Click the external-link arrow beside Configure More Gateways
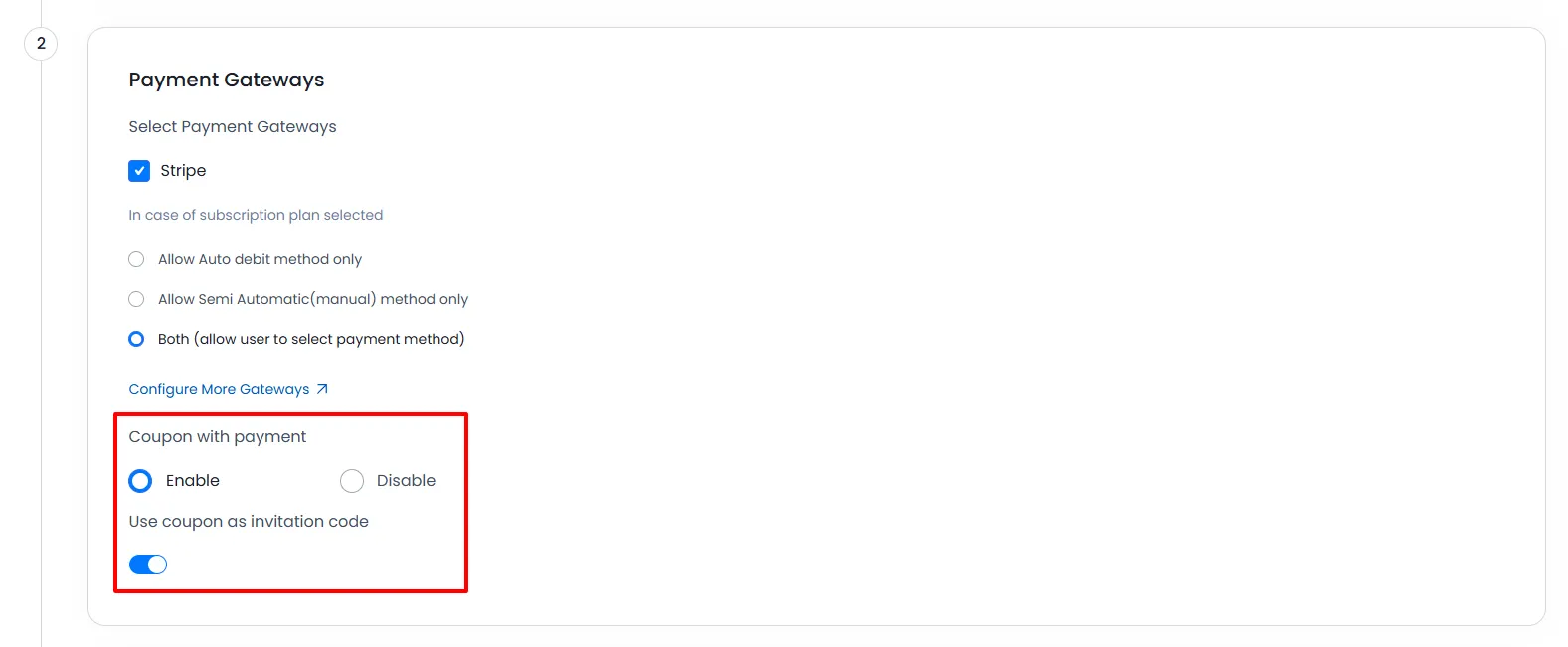The height and width of the screenshot is (647, 1568). [322, 389]
